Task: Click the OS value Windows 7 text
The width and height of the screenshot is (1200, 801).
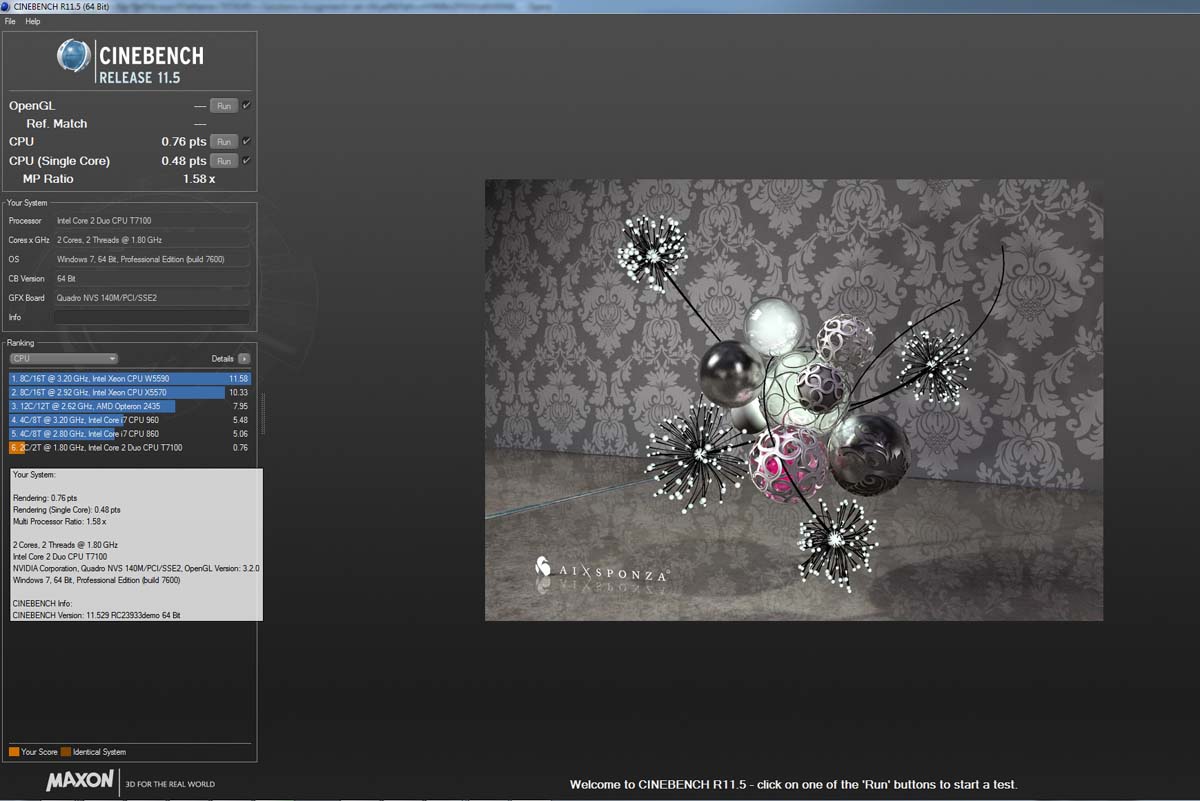Action: pyautogui.click(x=140, y=259)
